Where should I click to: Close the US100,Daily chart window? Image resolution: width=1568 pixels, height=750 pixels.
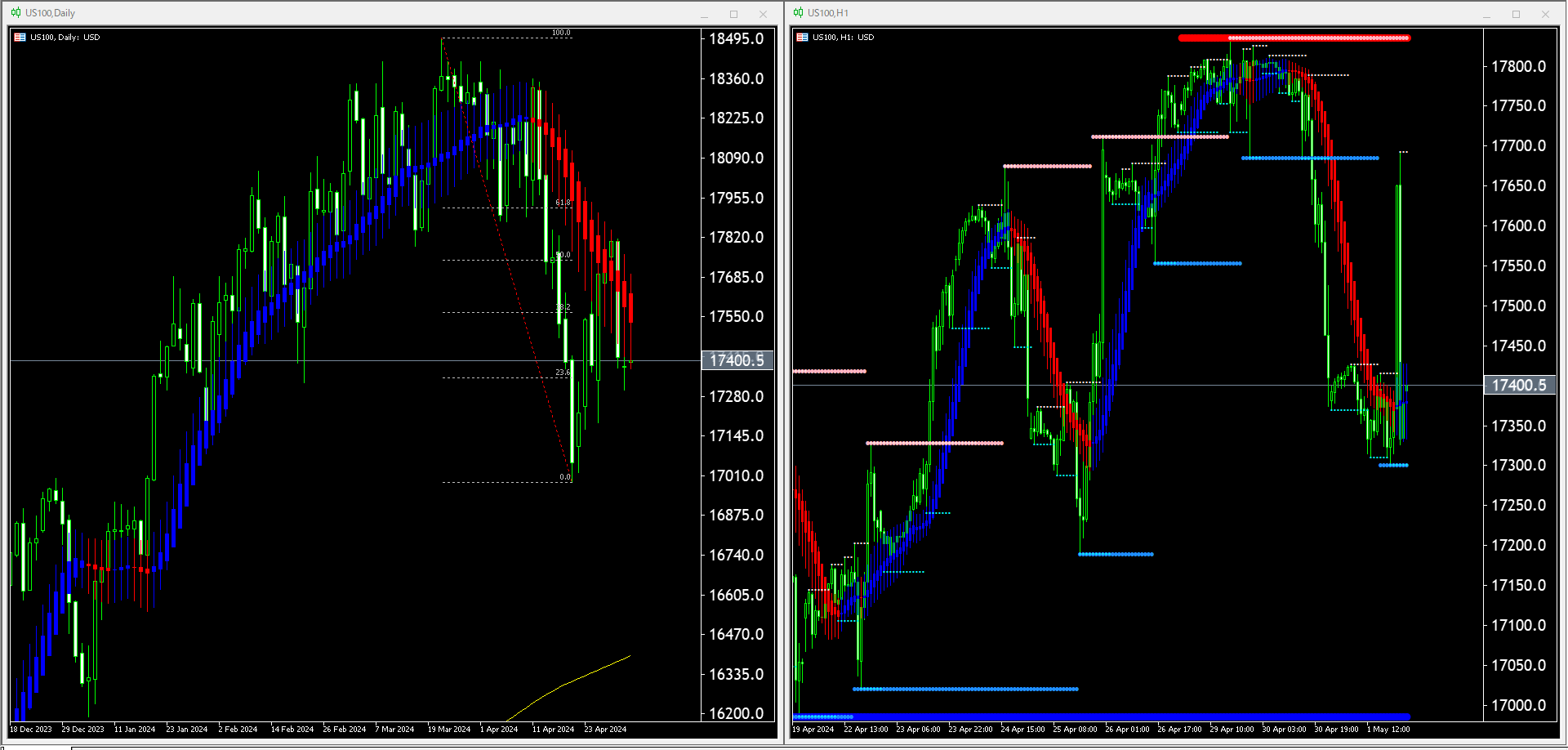tap(763, 14)
